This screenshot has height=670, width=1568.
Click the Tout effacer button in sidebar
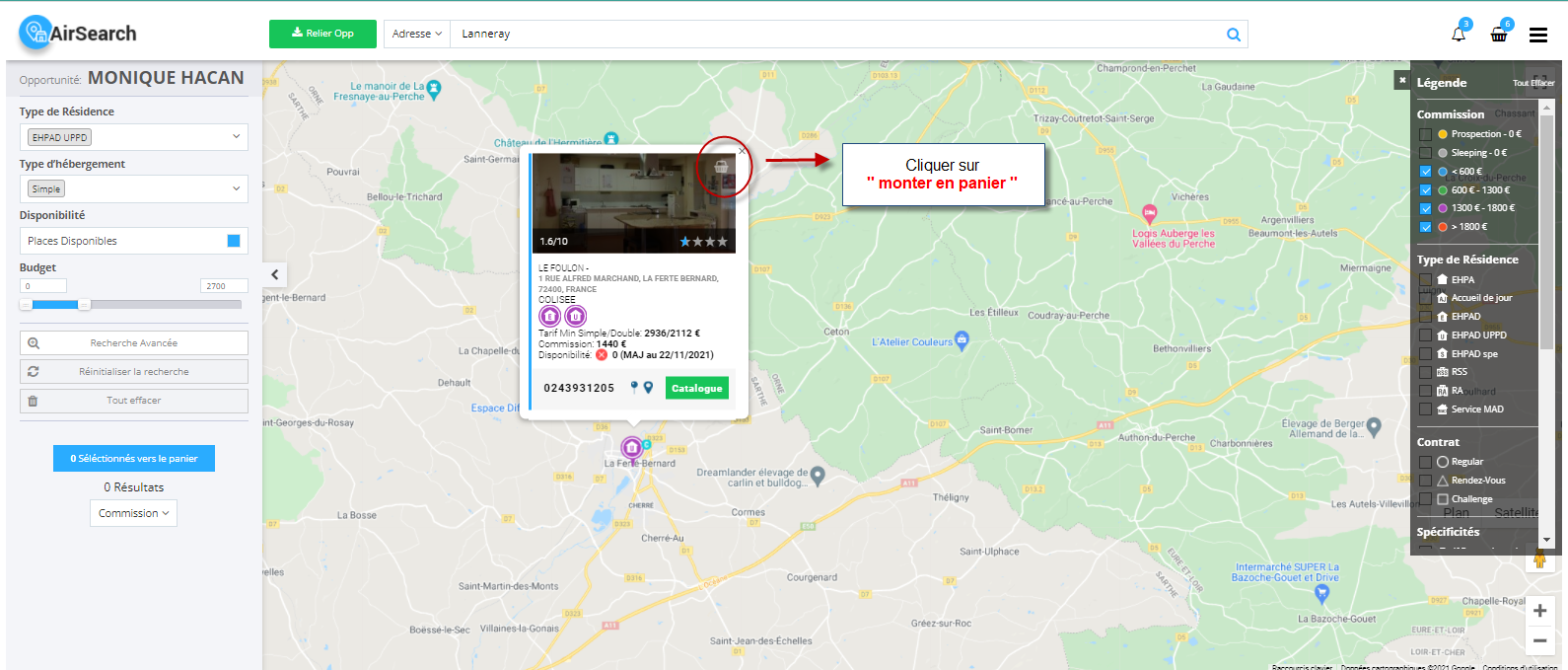[134, 401]
